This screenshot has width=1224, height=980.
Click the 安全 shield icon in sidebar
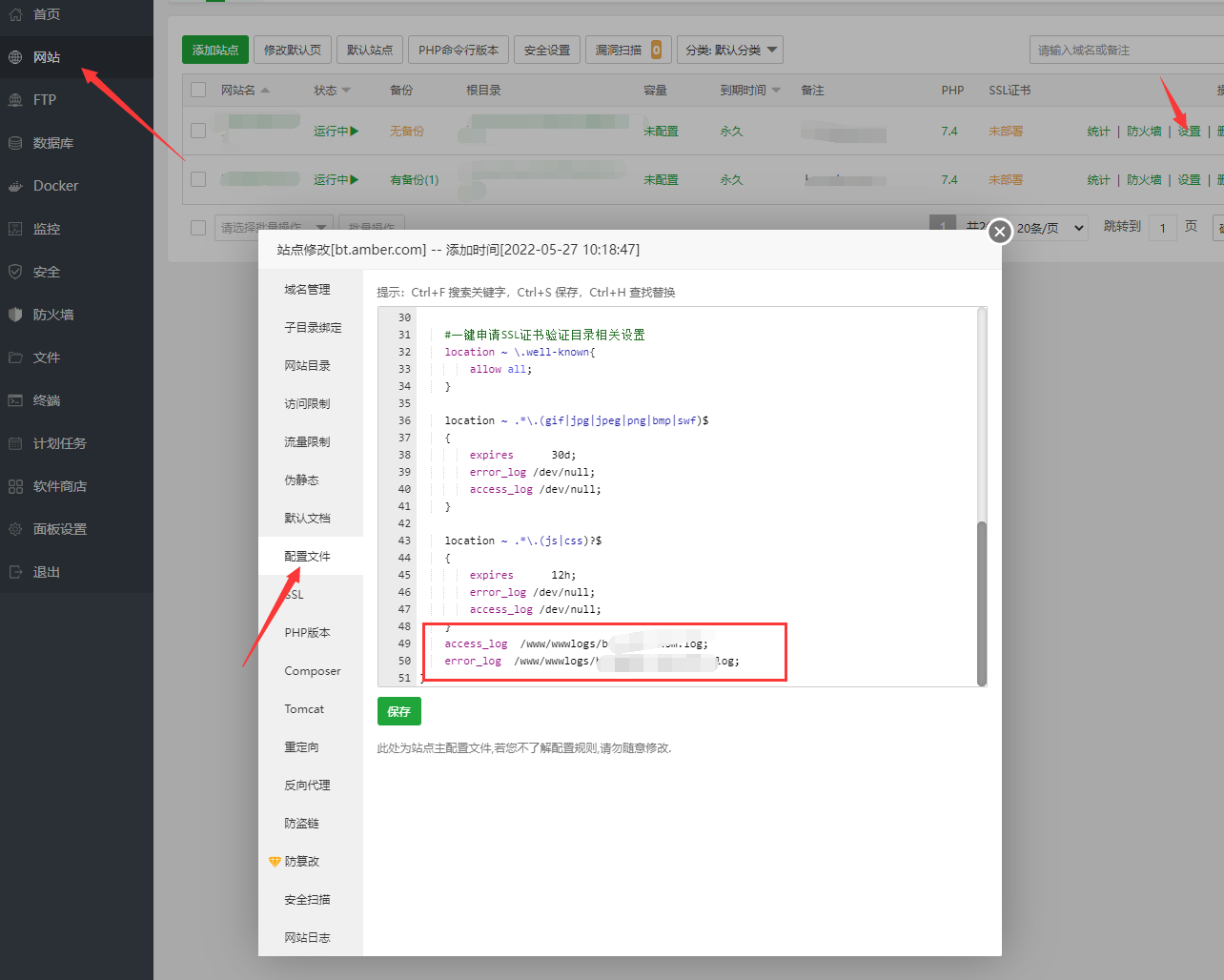coord(15,272)
